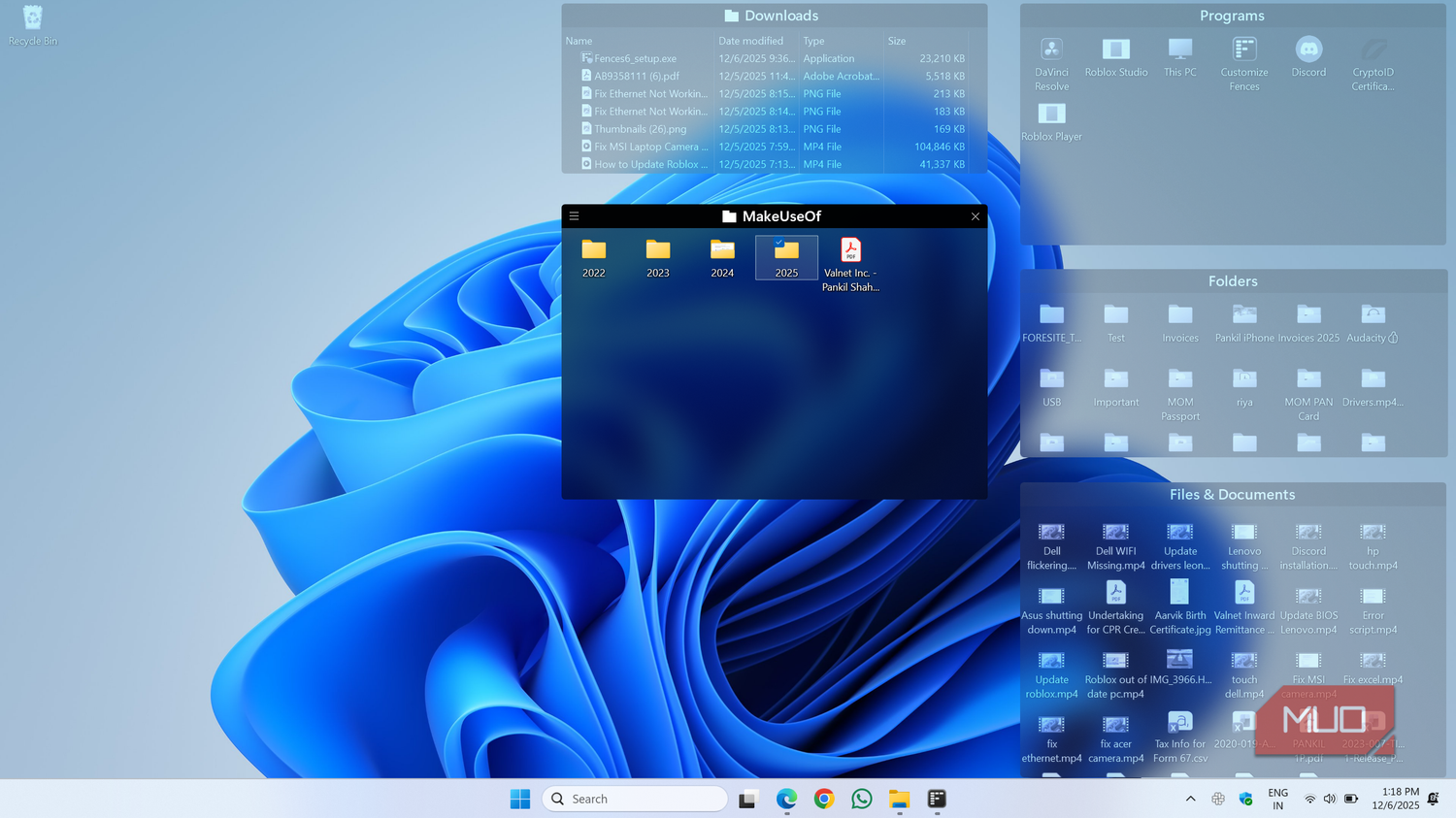Click the Files & Documents fence title
Viewport: 1456px width, 818px height.
click(x=1233, y=495)
